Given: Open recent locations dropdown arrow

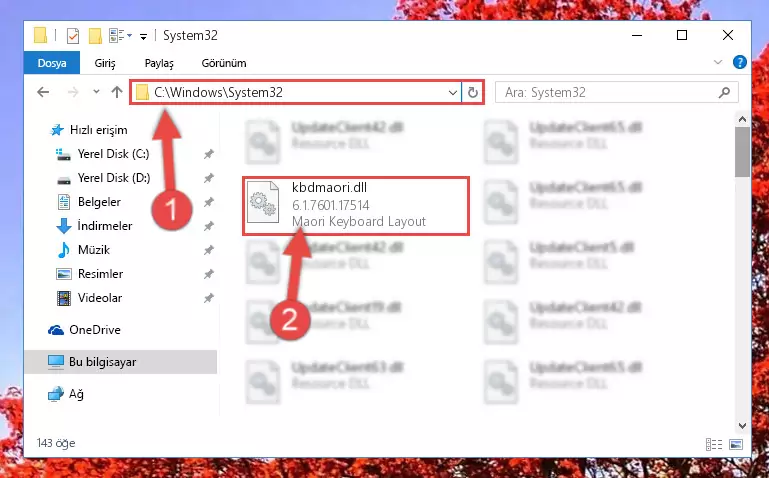Looking at the screenshot, I should (x=96, y=92).
